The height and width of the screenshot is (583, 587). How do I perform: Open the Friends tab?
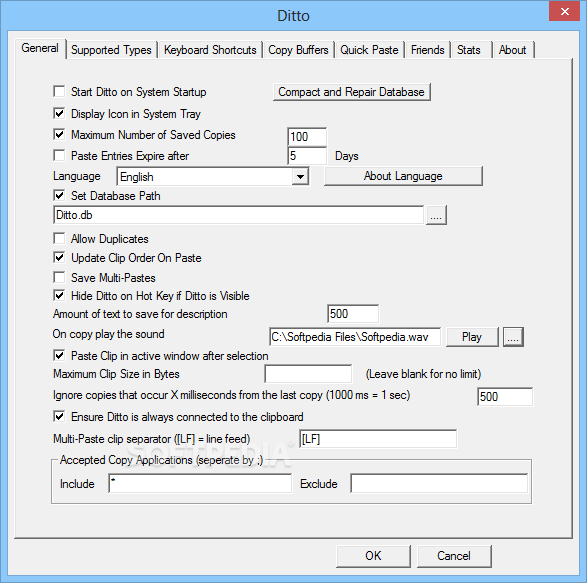(428, 50)
